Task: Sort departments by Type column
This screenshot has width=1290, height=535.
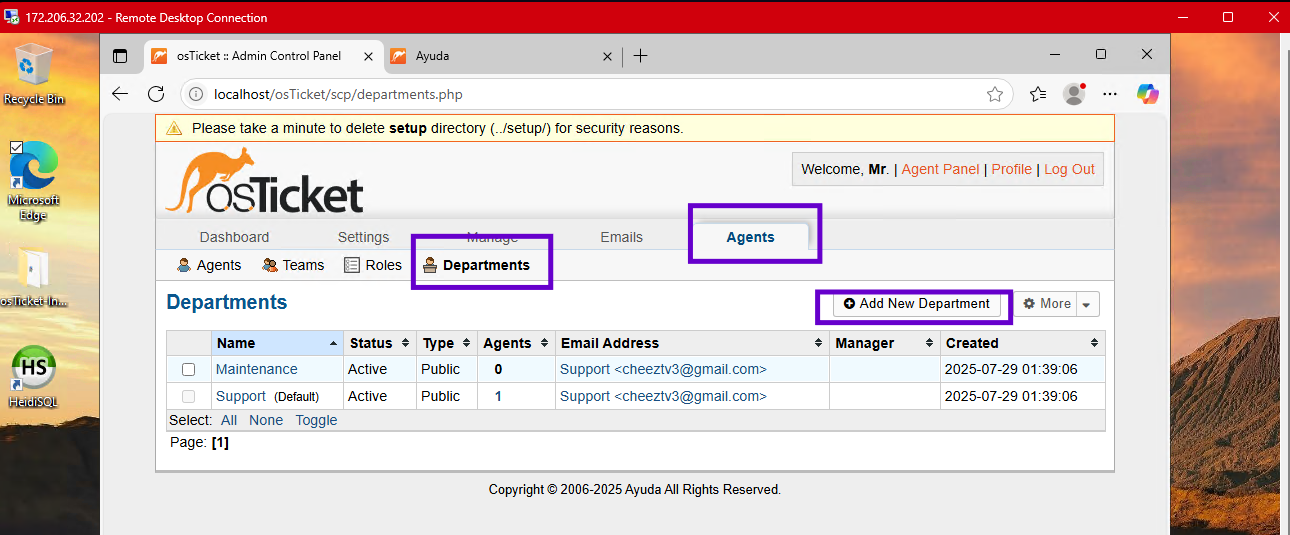Action: click(447, 343)
